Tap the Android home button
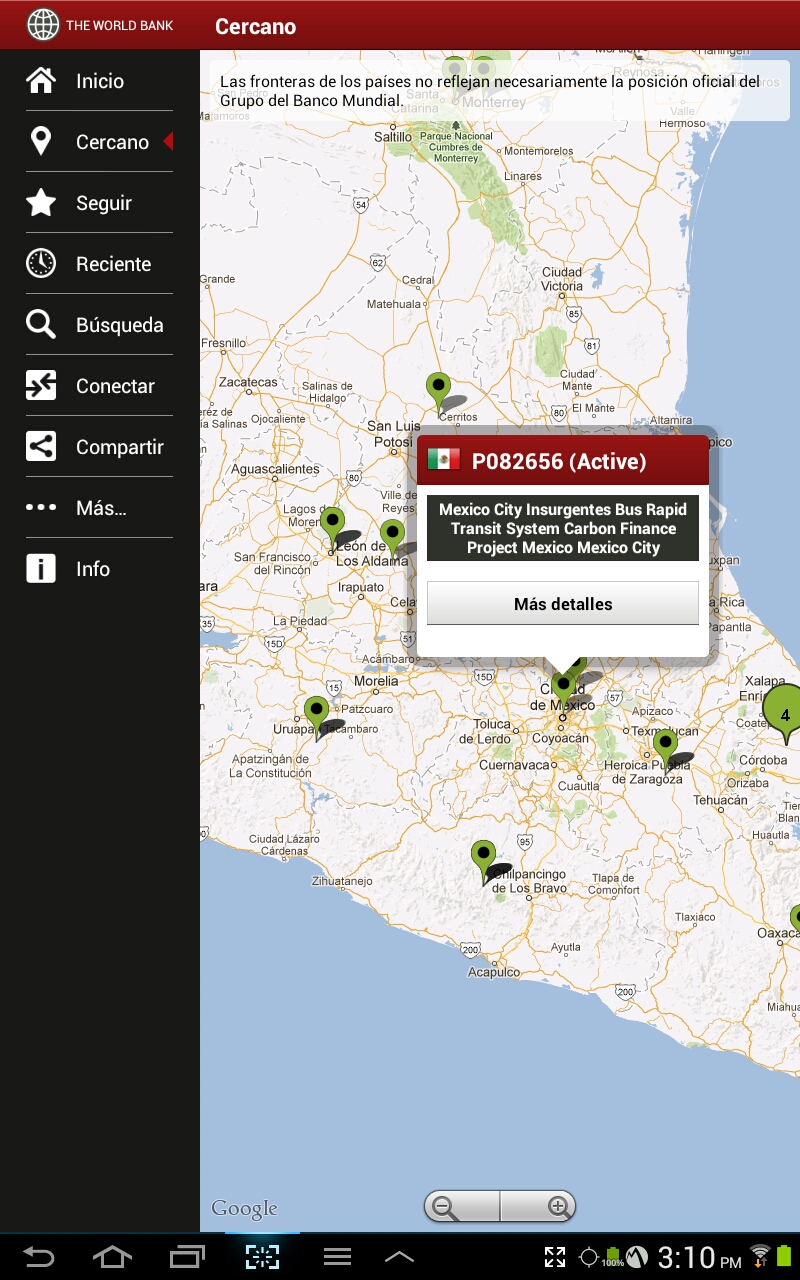Viewport: 800px width, 1280px height. pyautogui.click(x=112, y=1257)
